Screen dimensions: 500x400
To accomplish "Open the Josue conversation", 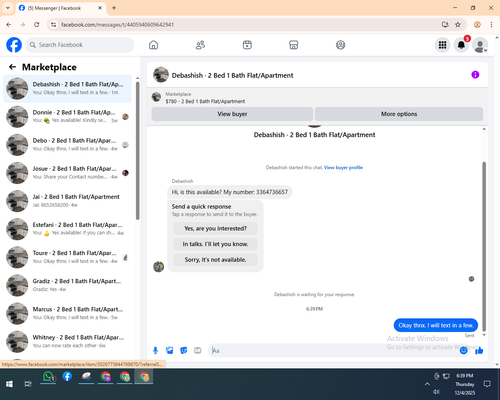I will pos(67,173).
